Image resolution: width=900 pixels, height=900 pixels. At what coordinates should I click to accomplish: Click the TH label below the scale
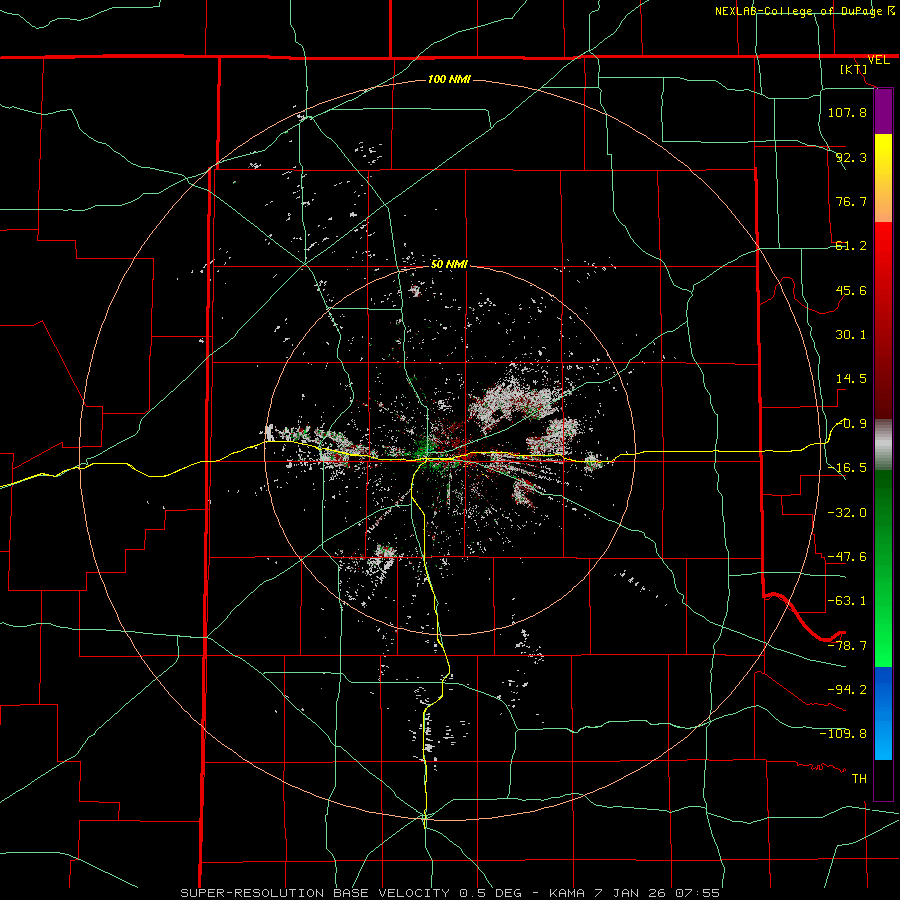[859, 778]
